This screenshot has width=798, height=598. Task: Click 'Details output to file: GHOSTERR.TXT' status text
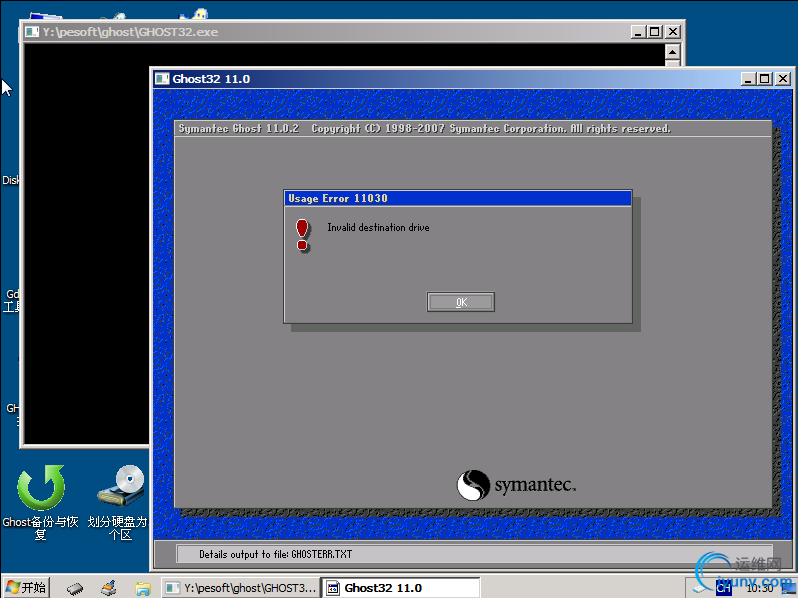click(x=275, y=554)
